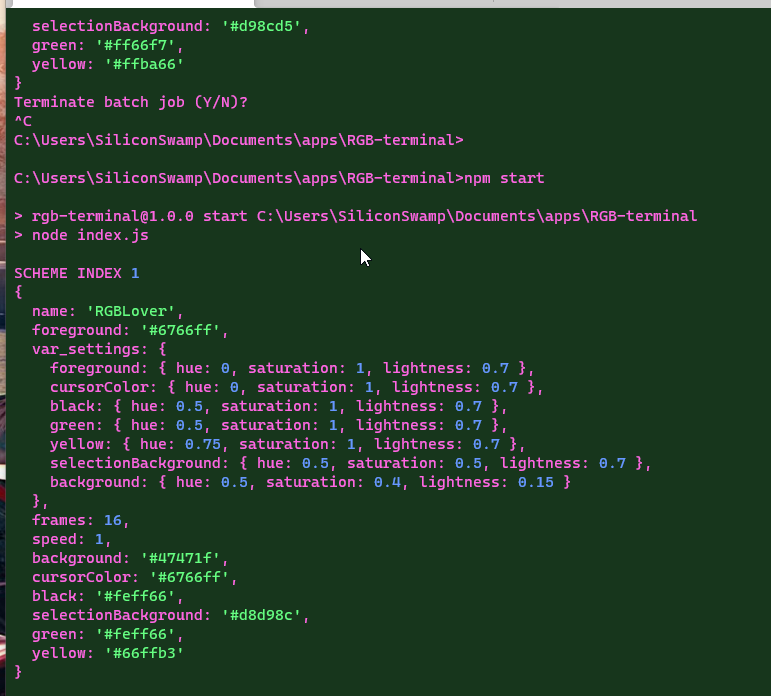Click the 'name' key

[x=50, y=311]
